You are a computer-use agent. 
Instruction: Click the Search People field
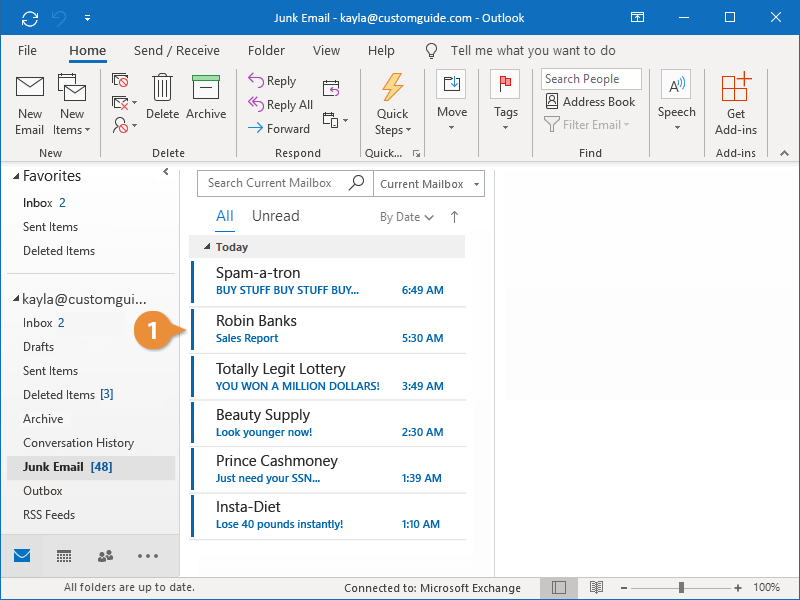tap(591, 79)
